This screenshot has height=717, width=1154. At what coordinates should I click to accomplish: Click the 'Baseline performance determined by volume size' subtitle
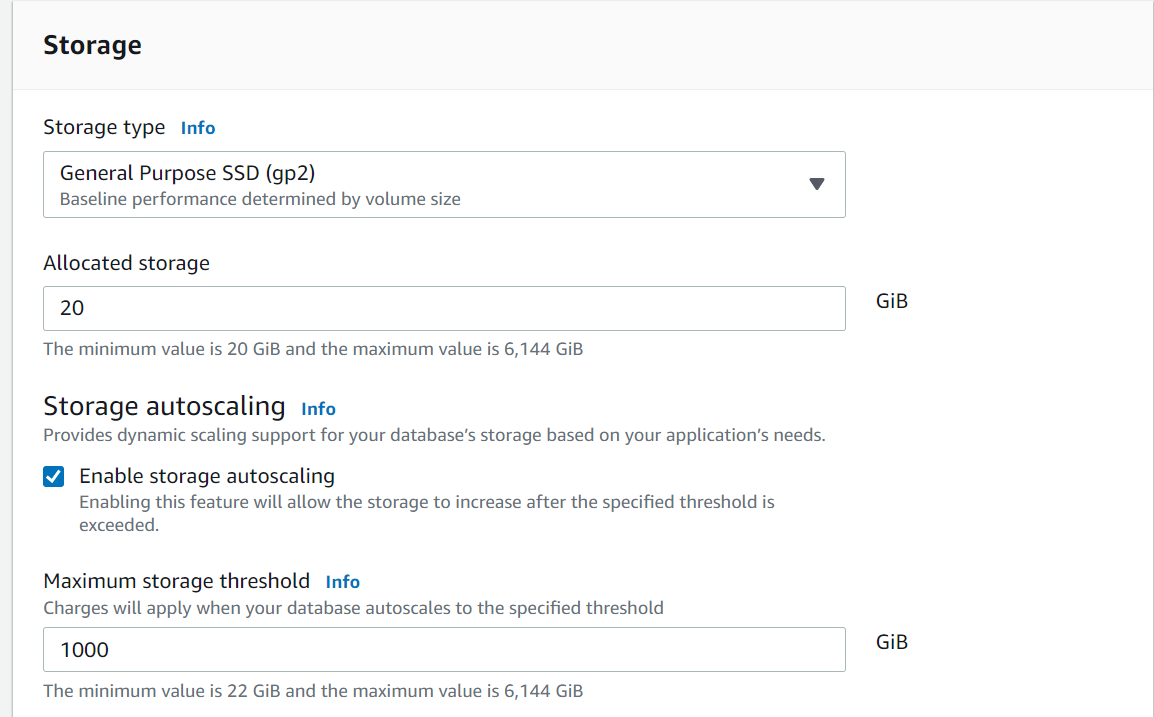(260, 199)
